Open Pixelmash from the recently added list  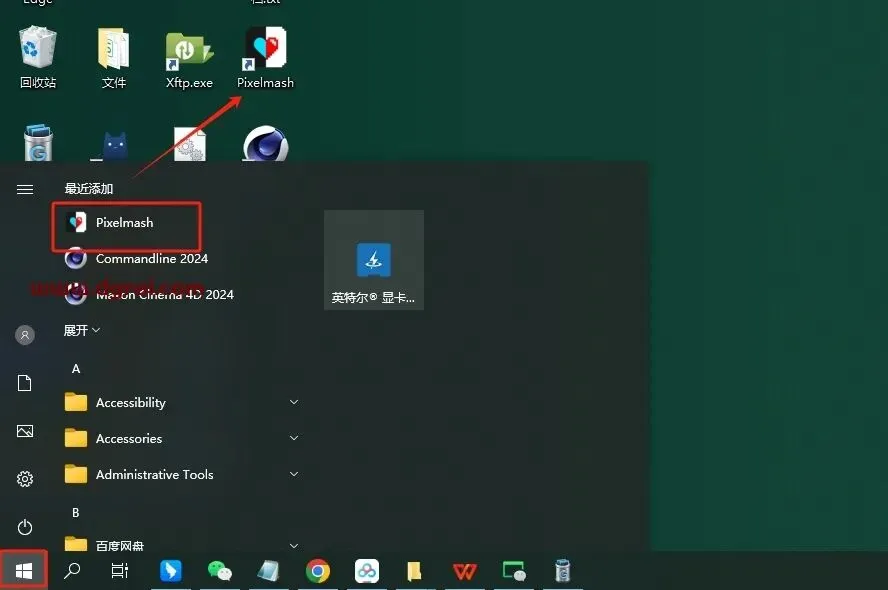pos(126,223)
